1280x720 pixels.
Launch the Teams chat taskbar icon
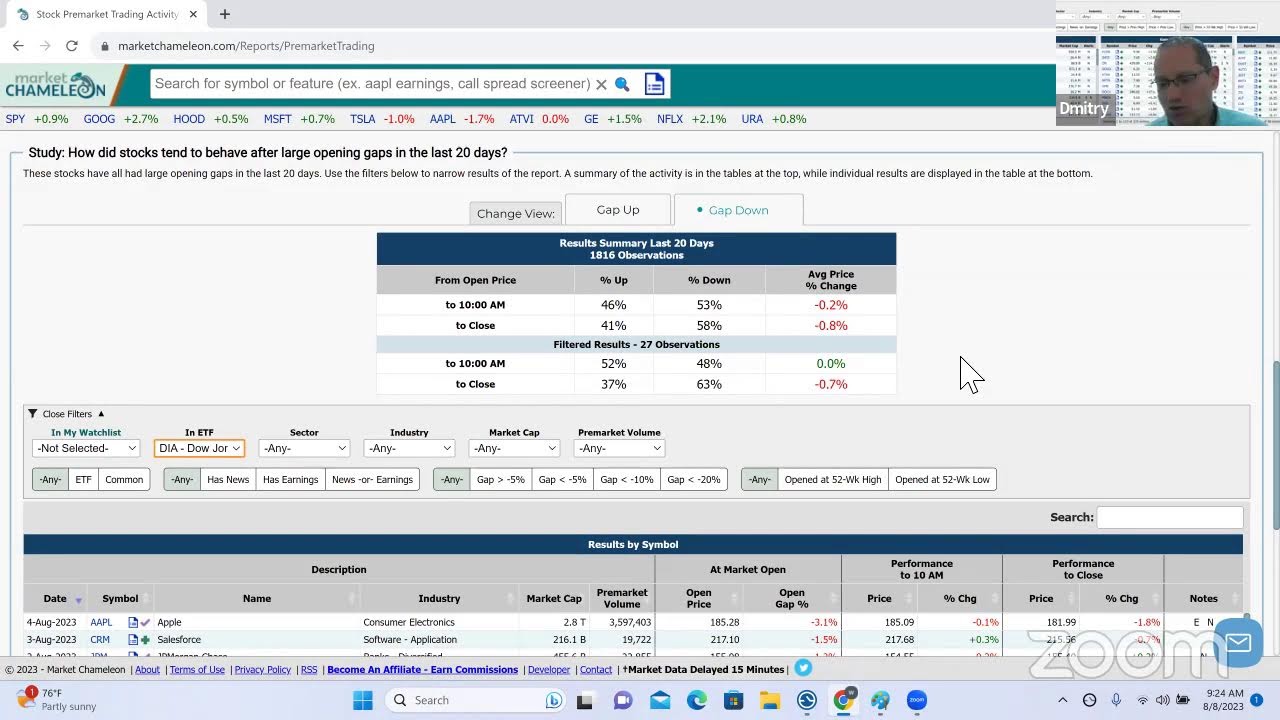[623, 700]
